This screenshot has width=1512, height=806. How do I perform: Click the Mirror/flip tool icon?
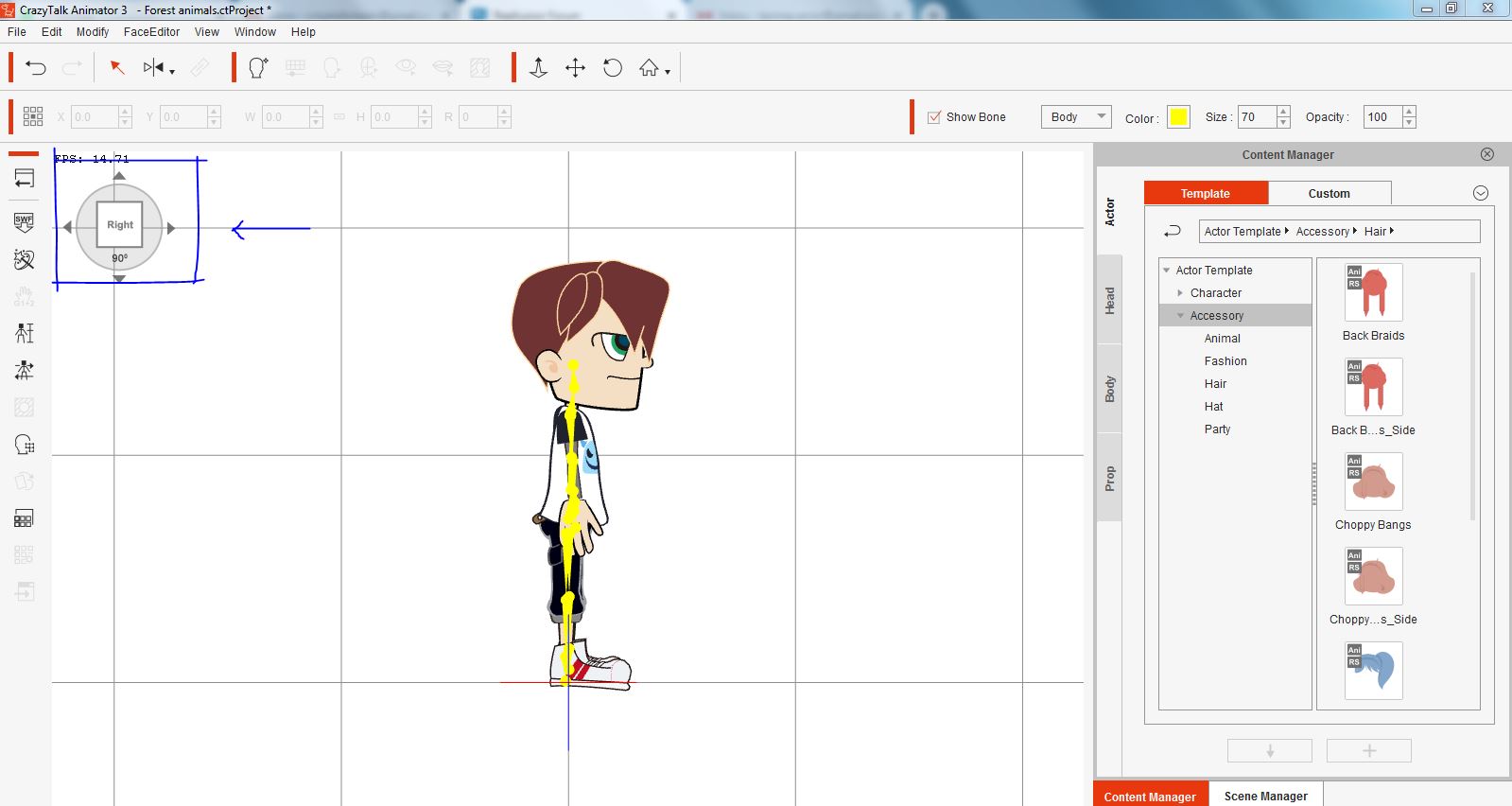point(153,68)
